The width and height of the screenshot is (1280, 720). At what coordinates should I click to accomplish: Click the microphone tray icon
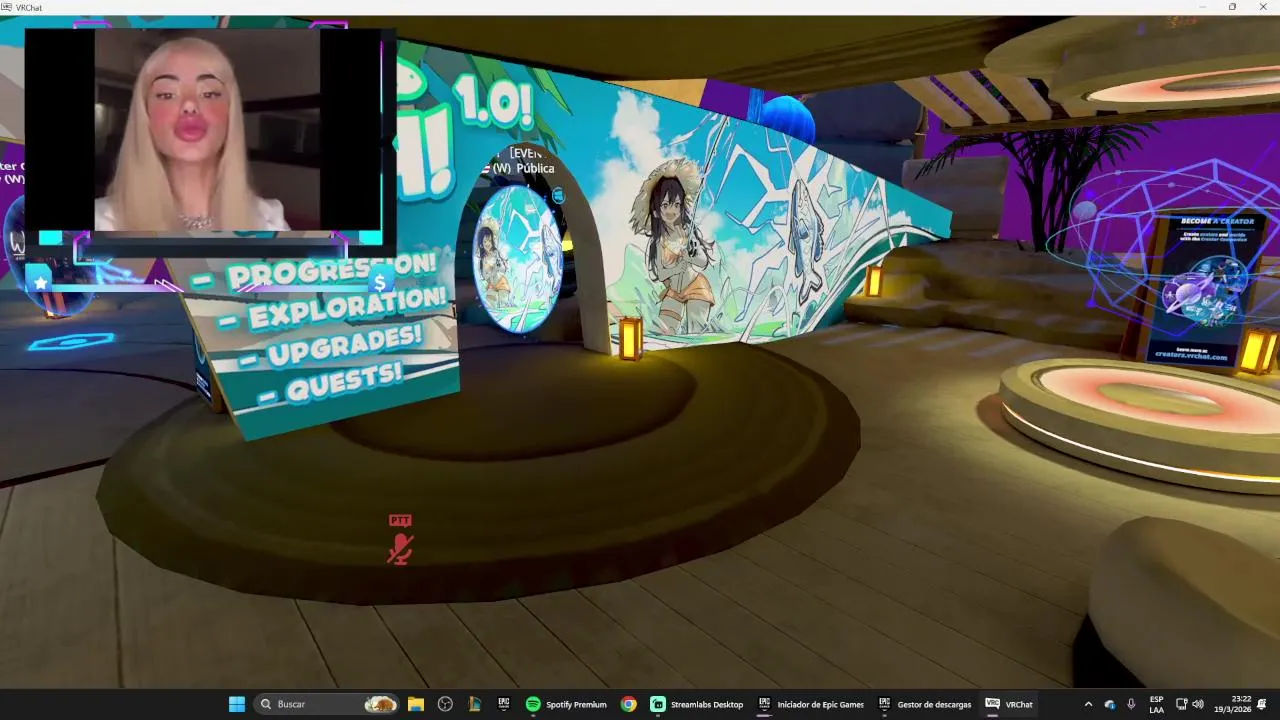(x=1131, y=704)
